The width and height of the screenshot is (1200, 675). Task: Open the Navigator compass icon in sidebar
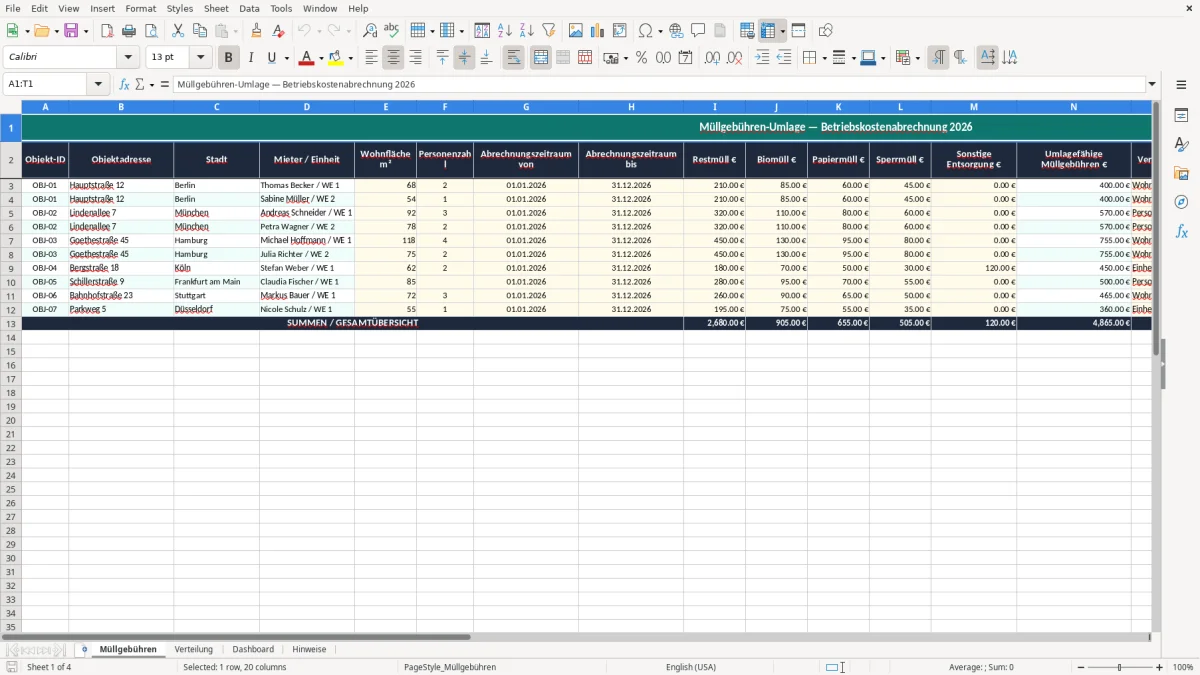point(1181,202)
